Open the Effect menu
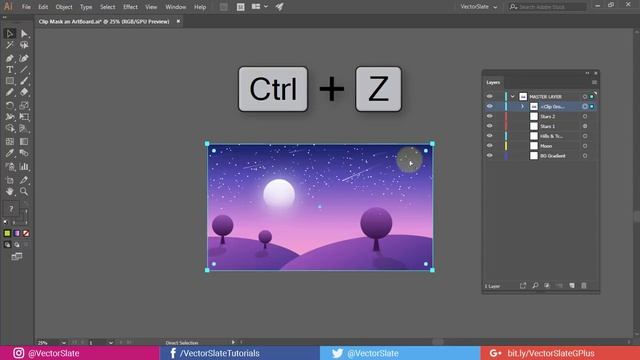Screen dimensions: 640x360 (130, 7)
